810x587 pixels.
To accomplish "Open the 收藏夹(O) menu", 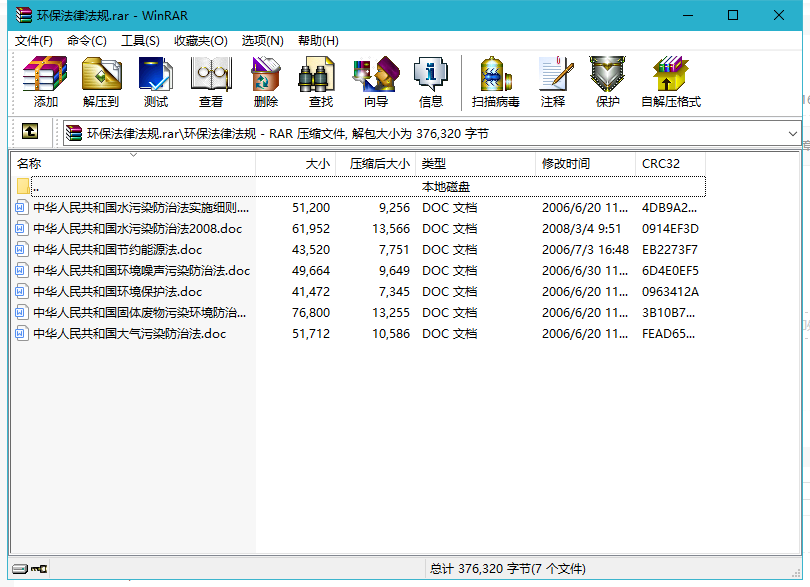I will [x=200, y=41].
